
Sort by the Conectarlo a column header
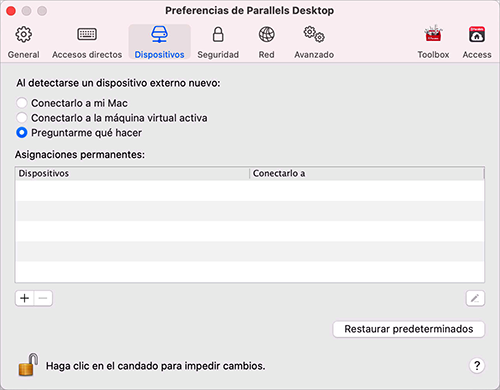pyautogui.click(x=367, y=174)
